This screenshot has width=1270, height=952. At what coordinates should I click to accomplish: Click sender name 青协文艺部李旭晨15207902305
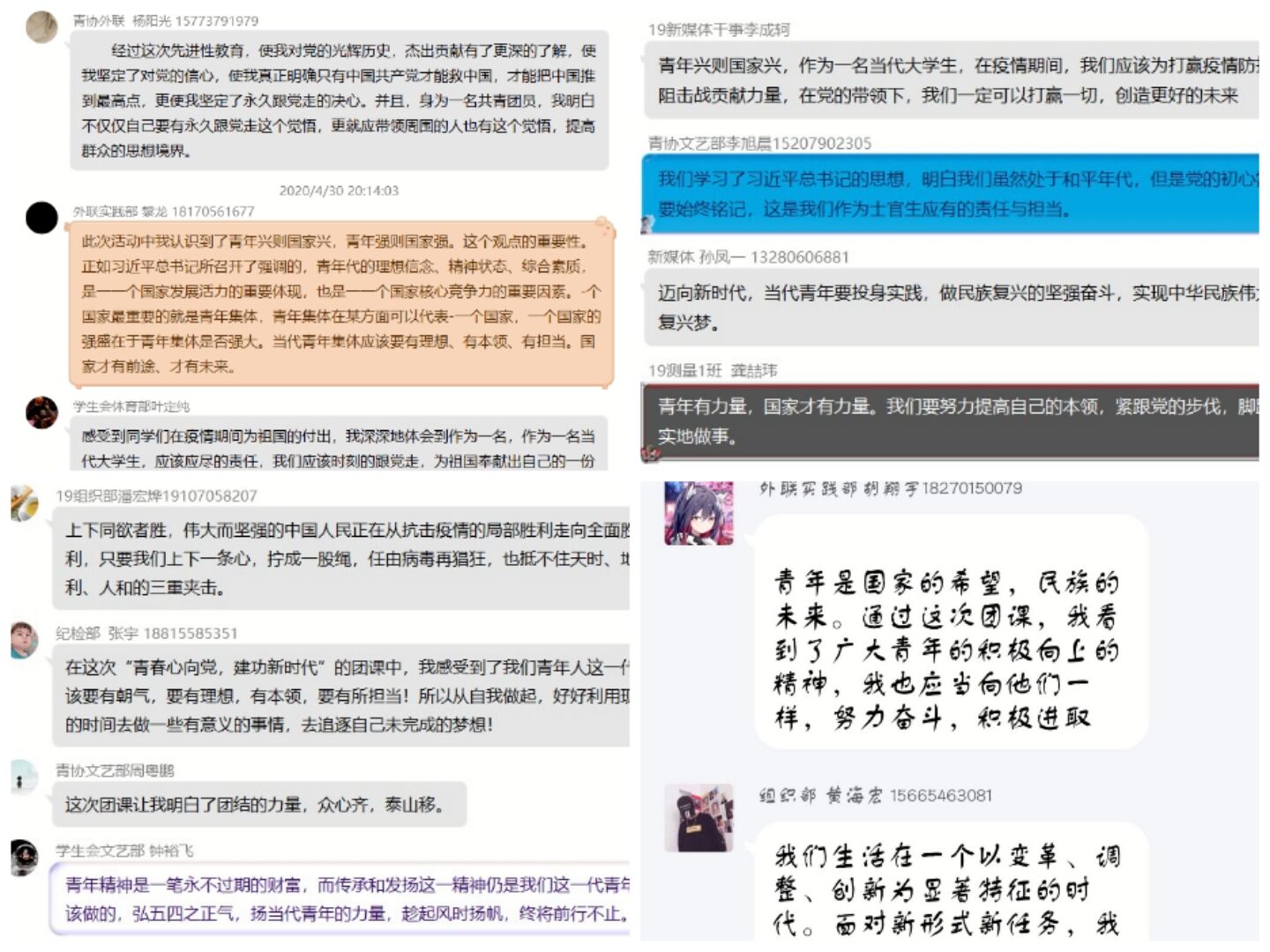[x=759, y=143]
